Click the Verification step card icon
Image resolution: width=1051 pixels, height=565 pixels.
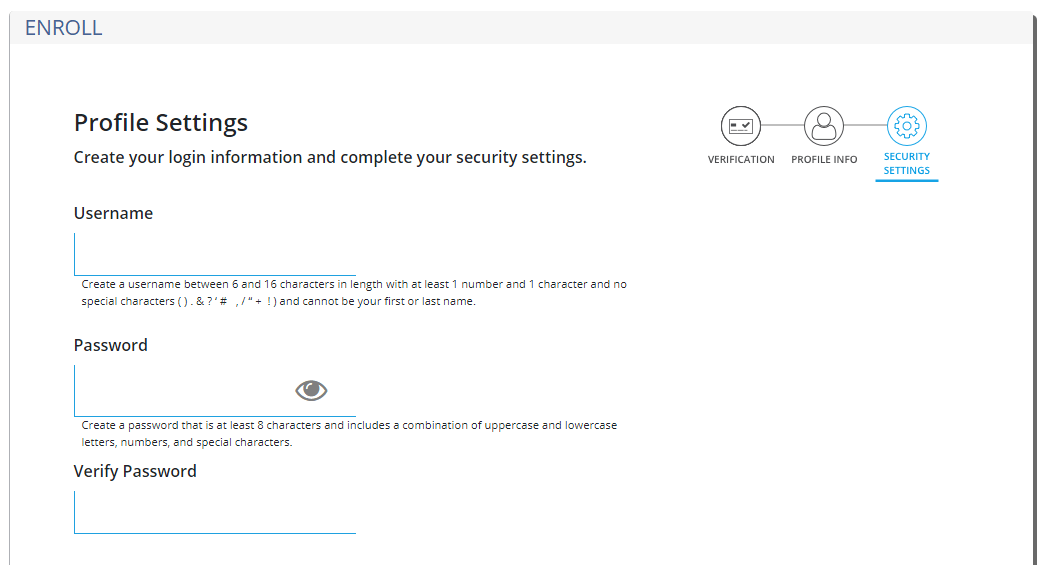click(741, 125)
